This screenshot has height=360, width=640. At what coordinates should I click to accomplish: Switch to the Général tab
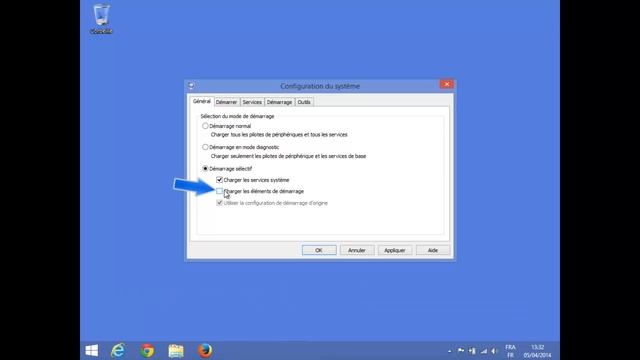click(202, 101)
